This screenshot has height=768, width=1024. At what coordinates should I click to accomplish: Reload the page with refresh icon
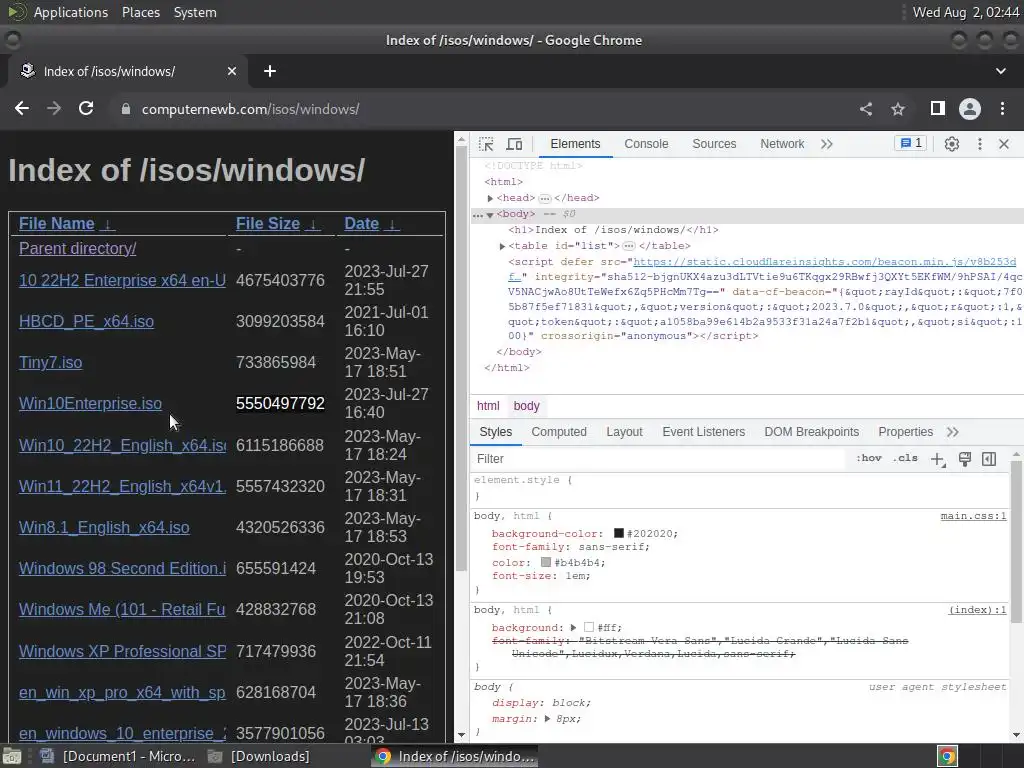[x=86, y=108]
